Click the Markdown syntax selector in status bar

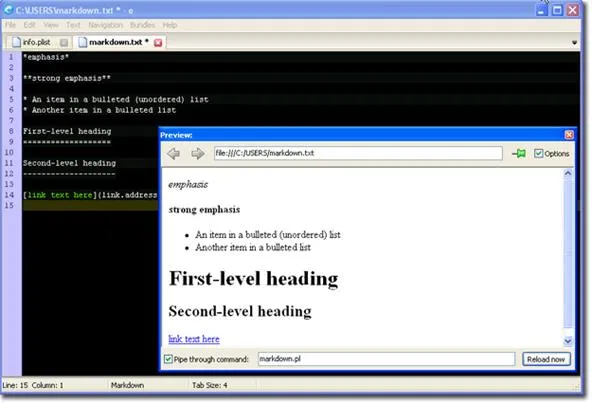[x=127, y=385]
